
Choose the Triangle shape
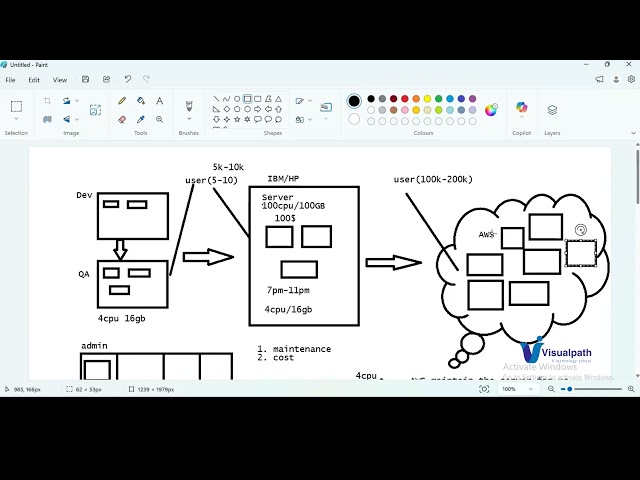pos(278,99)
